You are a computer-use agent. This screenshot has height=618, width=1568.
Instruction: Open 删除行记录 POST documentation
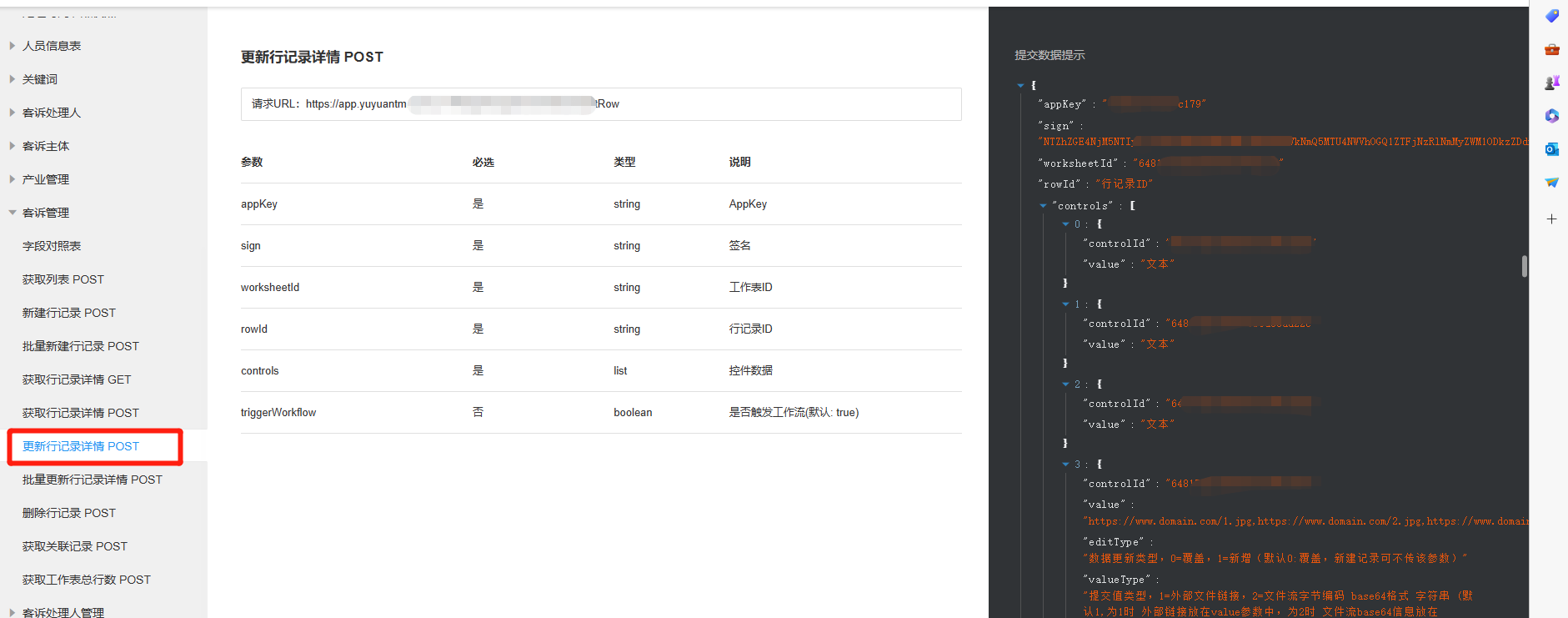(69, 513)
